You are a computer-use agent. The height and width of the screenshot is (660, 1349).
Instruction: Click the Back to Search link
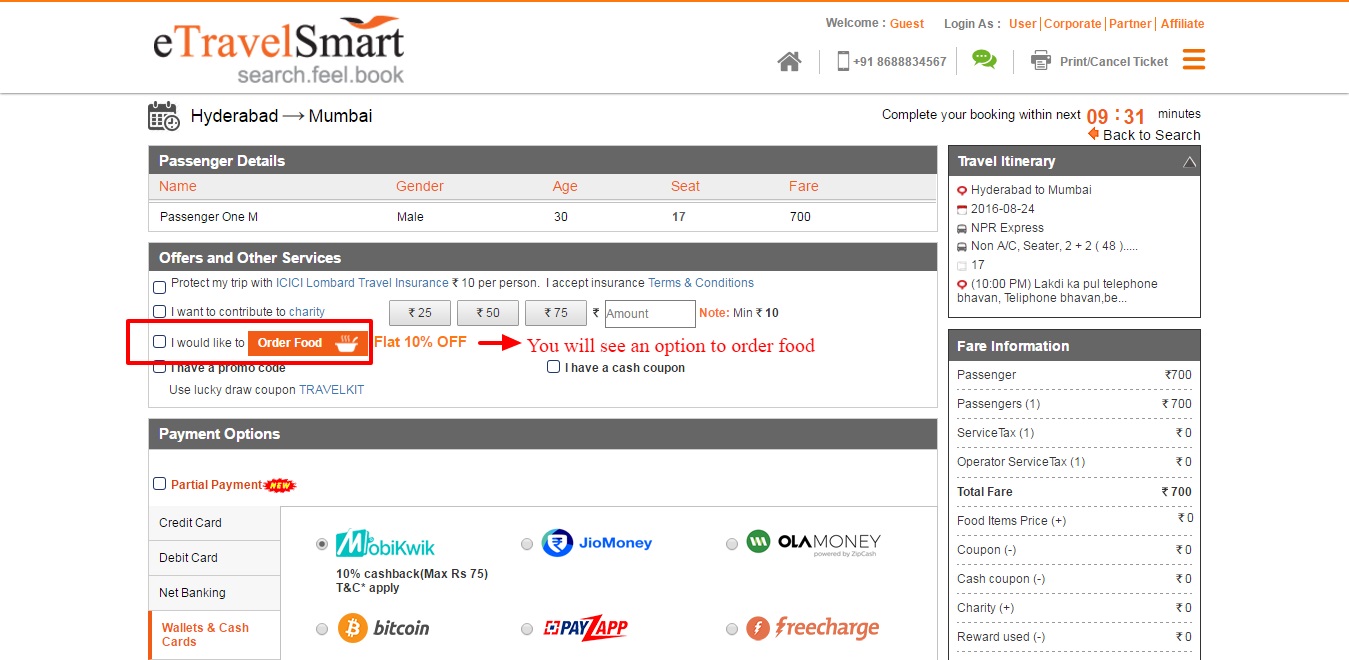coord(1150,135)
